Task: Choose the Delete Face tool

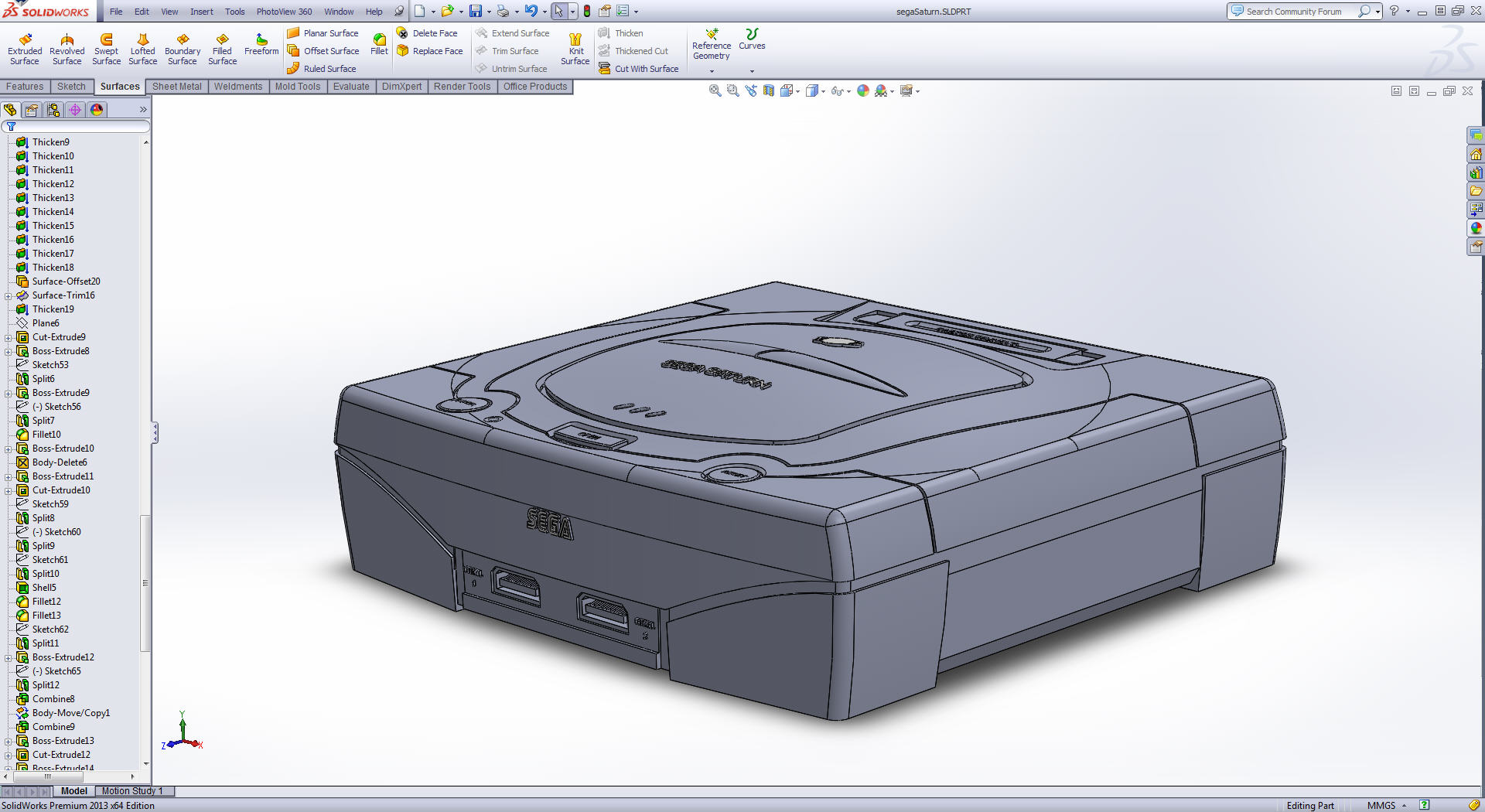Action: 427,33
